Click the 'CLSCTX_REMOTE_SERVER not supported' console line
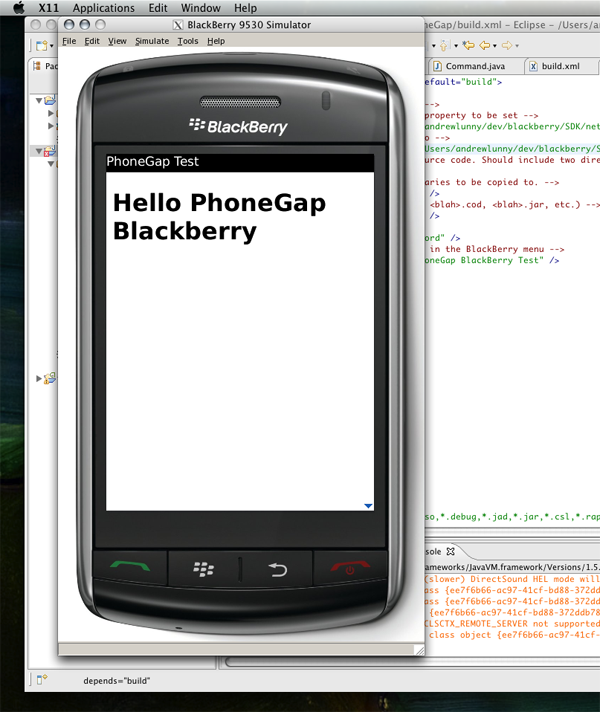 pyautogui.click(x=512, y=624)
